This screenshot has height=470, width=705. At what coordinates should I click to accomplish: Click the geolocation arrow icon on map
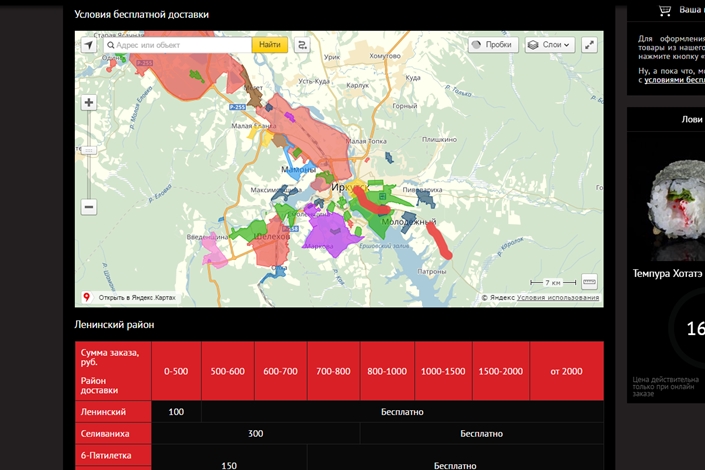click(89, 45)
